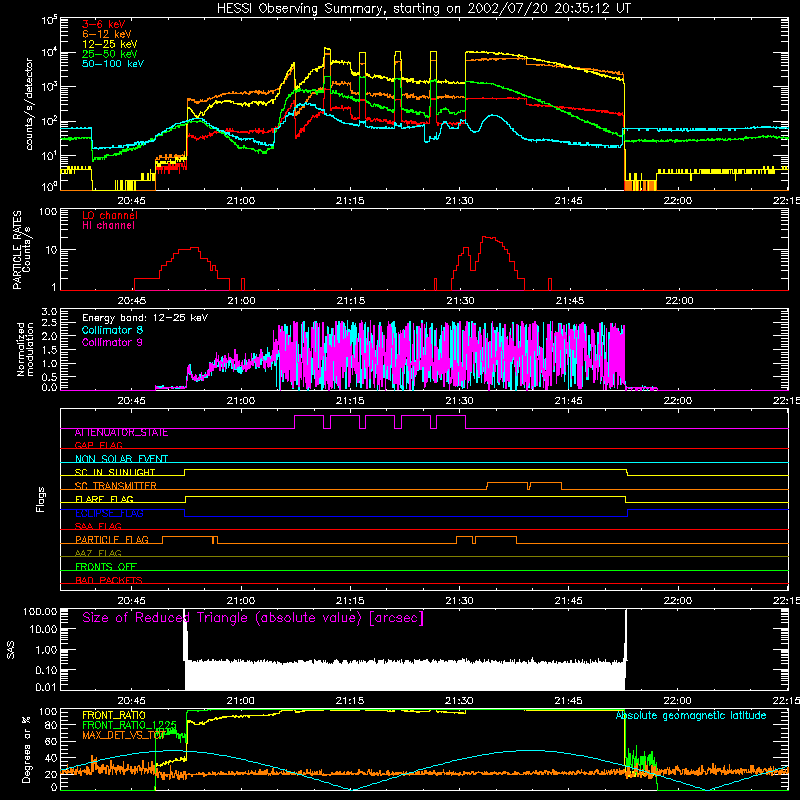This screenshot has width=800, height=800.
Task: Click the NON_SOLAR_EVENT flag label
Action: click(121, 459)
